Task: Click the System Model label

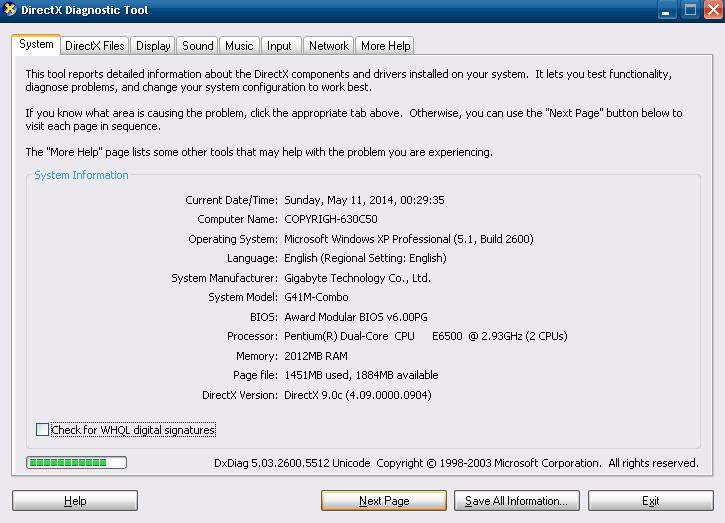Action: click(x=243, y=297)
